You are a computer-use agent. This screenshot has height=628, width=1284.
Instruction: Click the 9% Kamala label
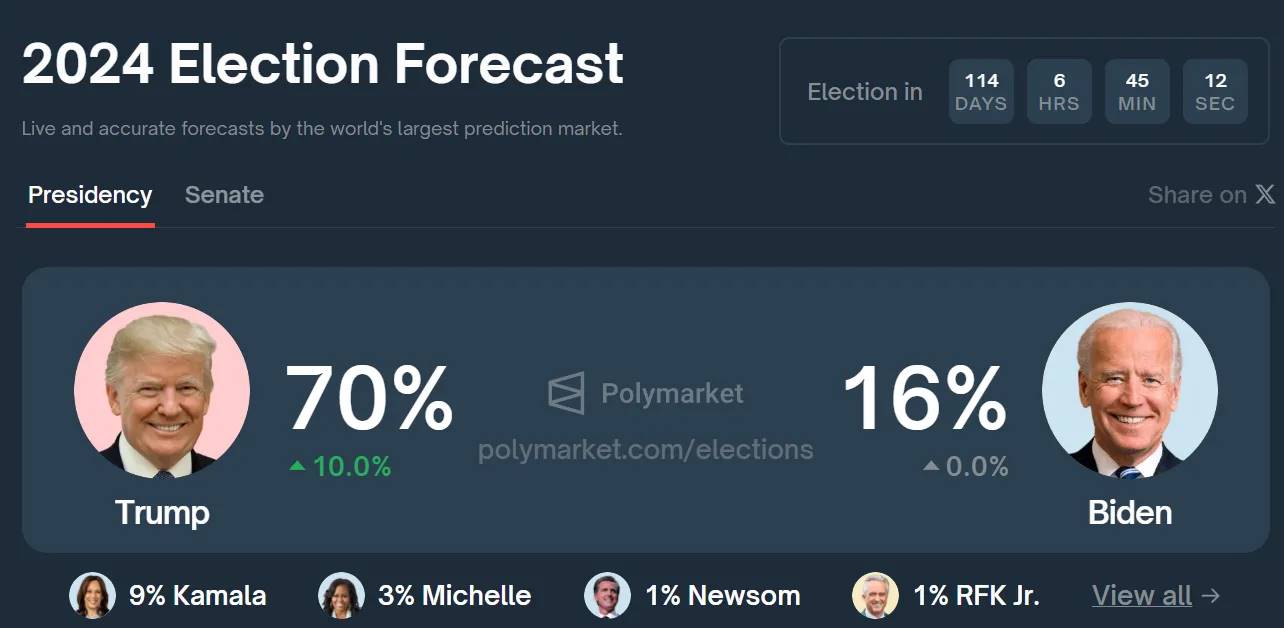pos(197,596)
